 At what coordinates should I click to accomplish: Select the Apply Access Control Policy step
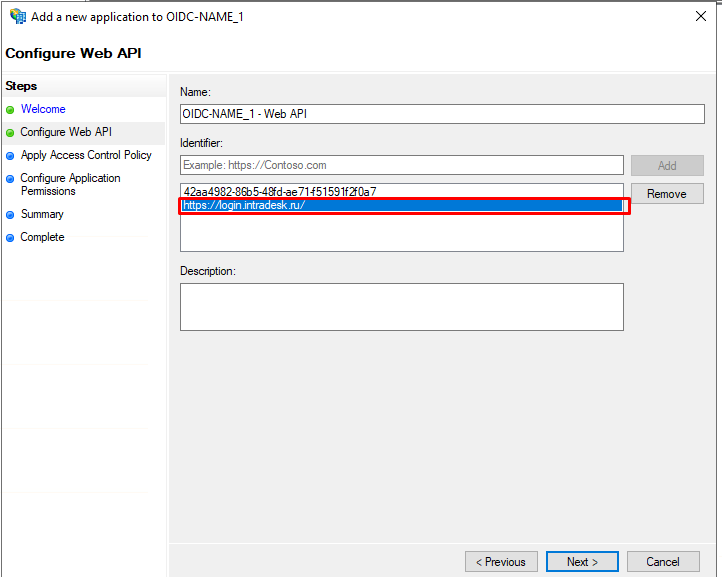86,155
